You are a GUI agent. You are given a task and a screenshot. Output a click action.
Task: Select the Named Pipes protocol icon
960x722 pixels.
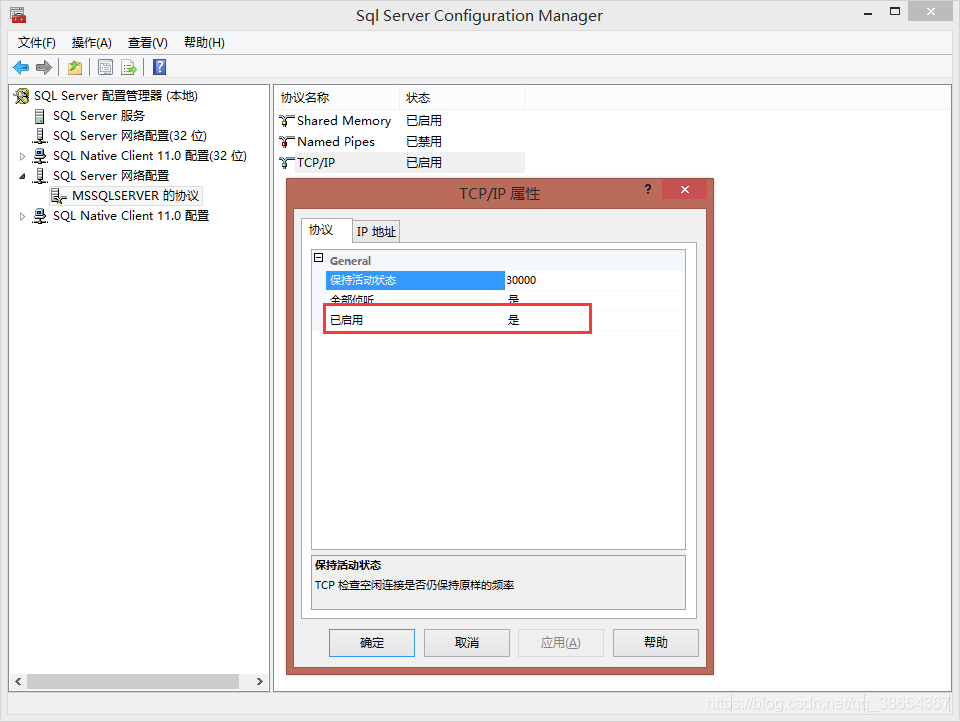(287, 142)
